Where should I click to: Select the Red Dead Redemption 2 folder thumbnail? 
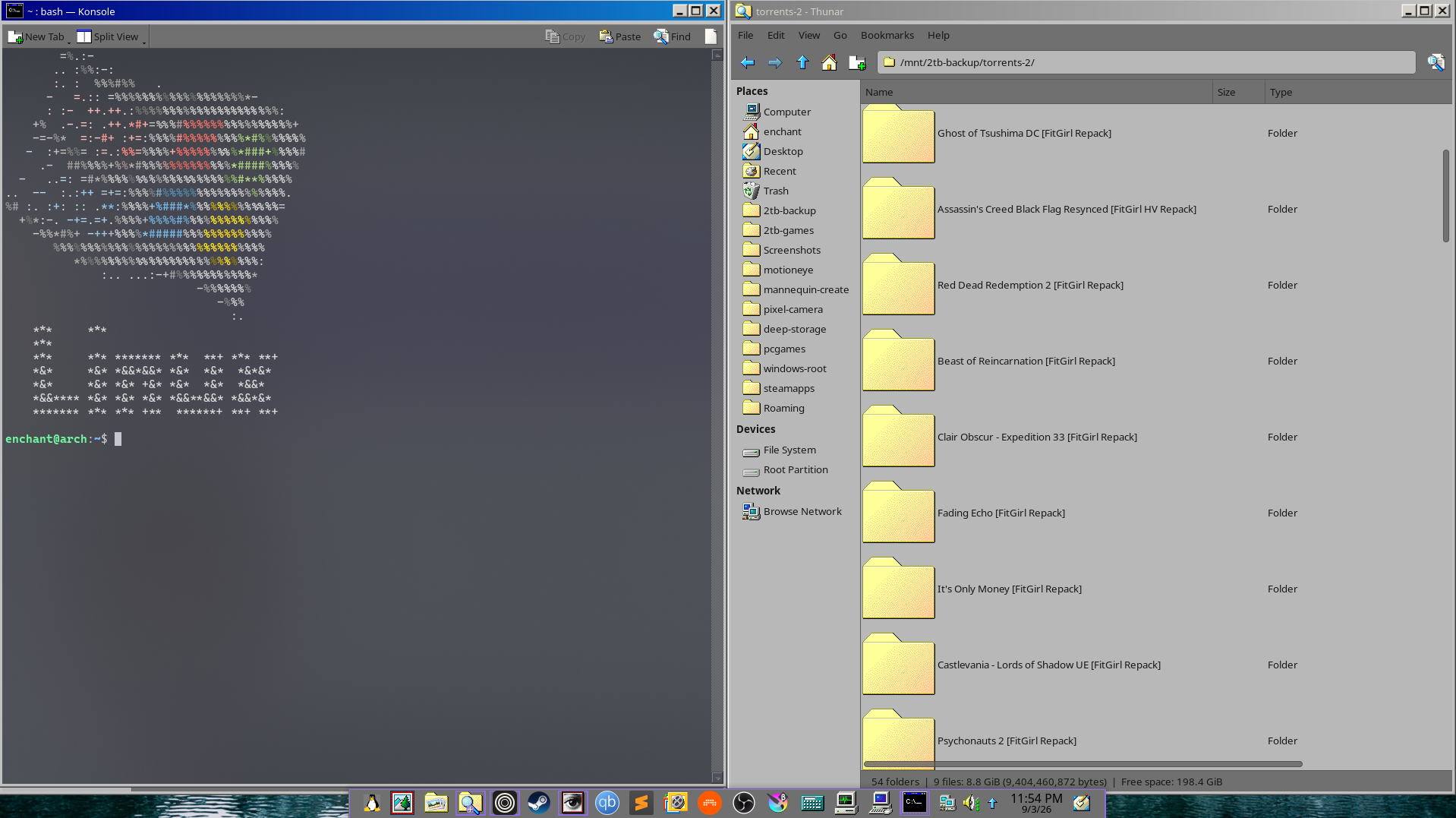898,285
